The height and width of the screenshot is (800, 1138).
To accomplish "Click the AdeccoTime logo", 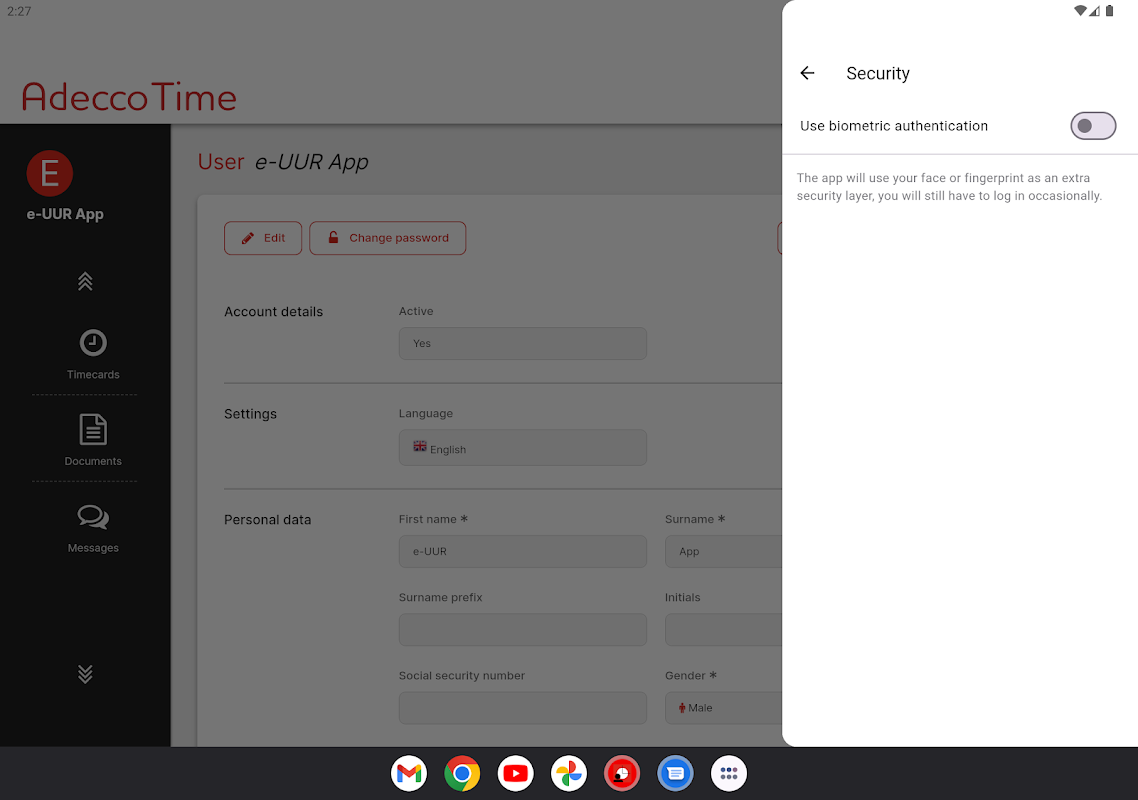I will tap(129, 97).
